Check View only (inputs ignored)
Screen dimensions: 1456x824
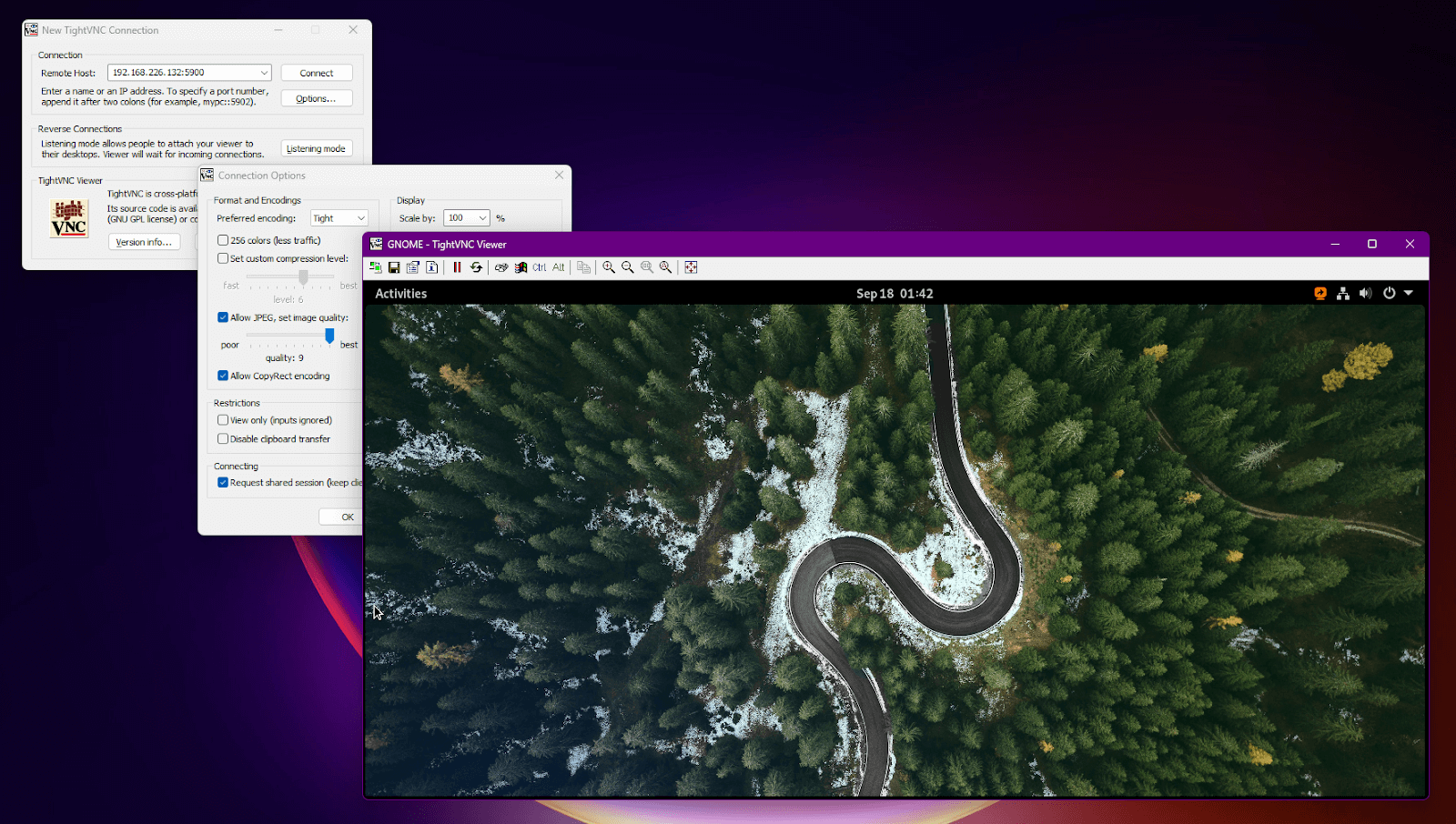(223, 420)
